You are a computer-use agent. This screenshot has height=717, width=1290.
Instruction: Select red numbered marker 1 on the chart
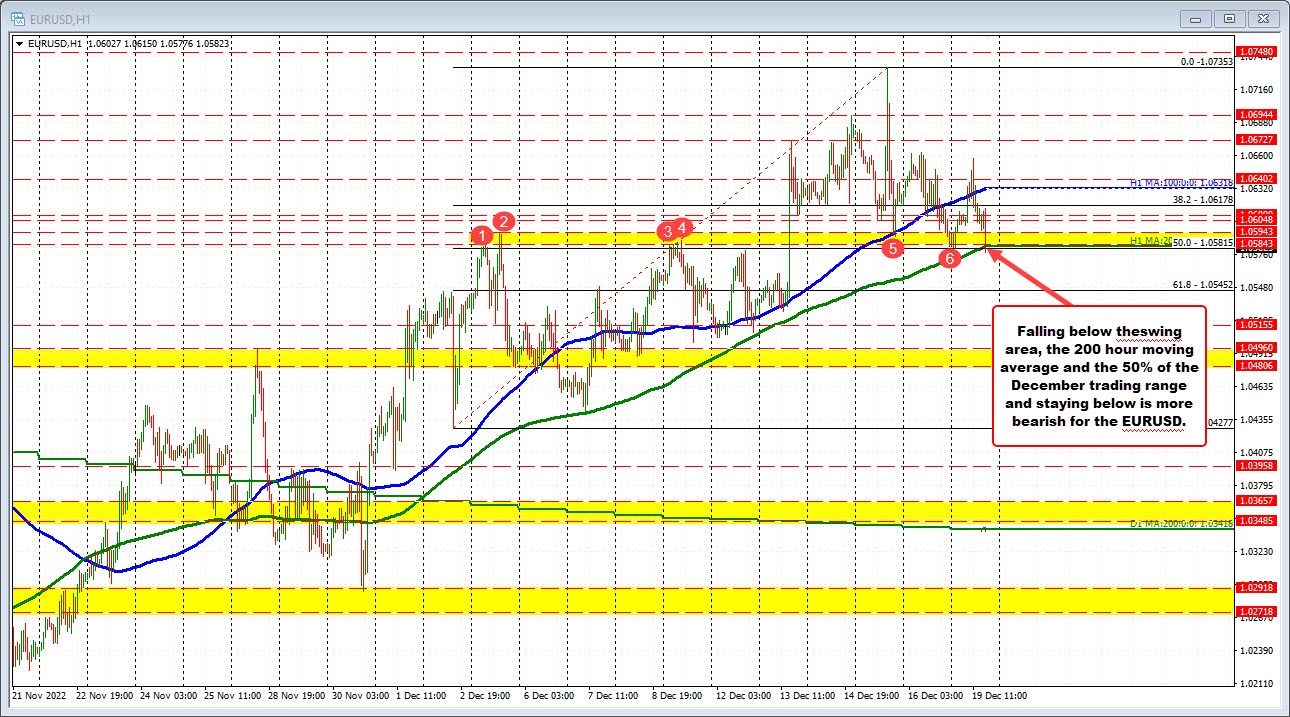tap(483, 236)
